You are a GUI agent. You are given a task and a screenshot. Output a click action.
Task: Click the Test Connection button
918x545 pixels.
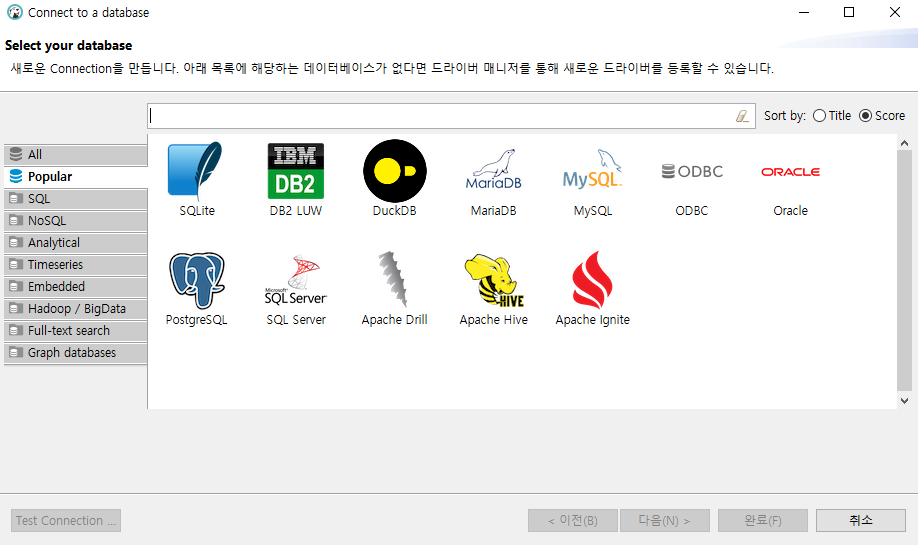(66, 520)
